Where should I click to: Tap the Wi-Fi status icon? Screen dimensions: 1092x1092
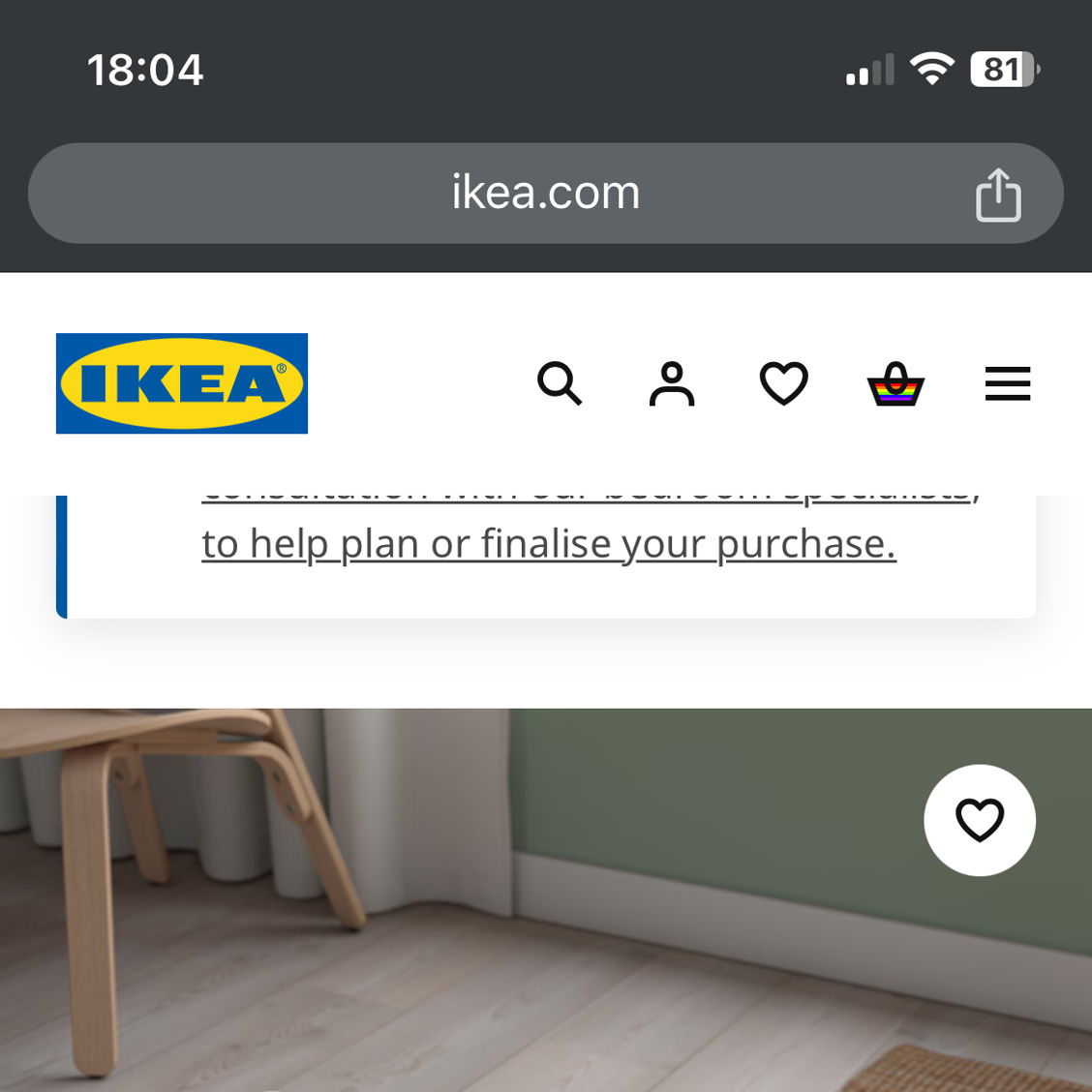pos(932,69)
